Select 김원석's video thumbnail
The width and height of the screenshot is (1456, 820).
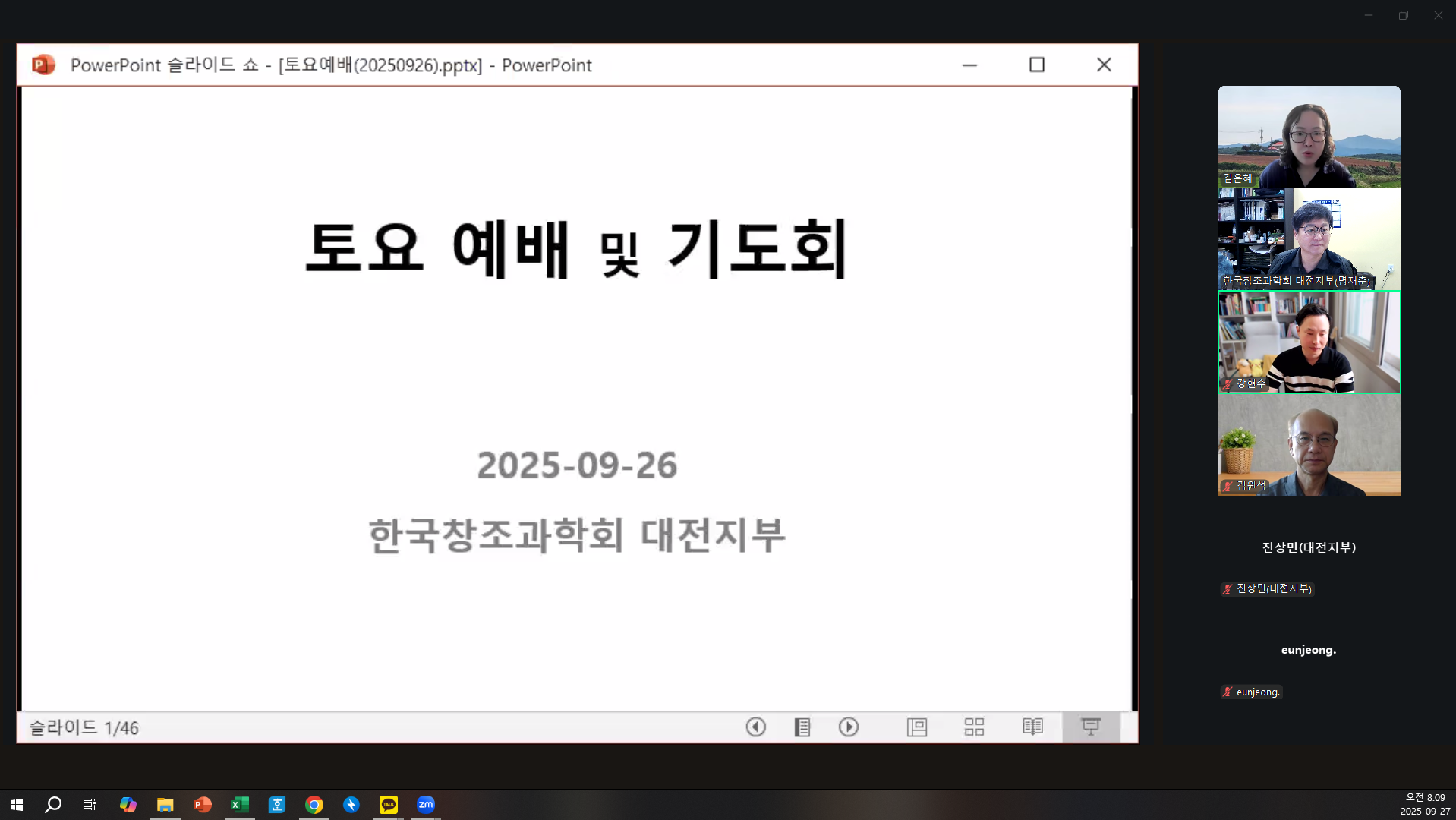[1309, 445]
